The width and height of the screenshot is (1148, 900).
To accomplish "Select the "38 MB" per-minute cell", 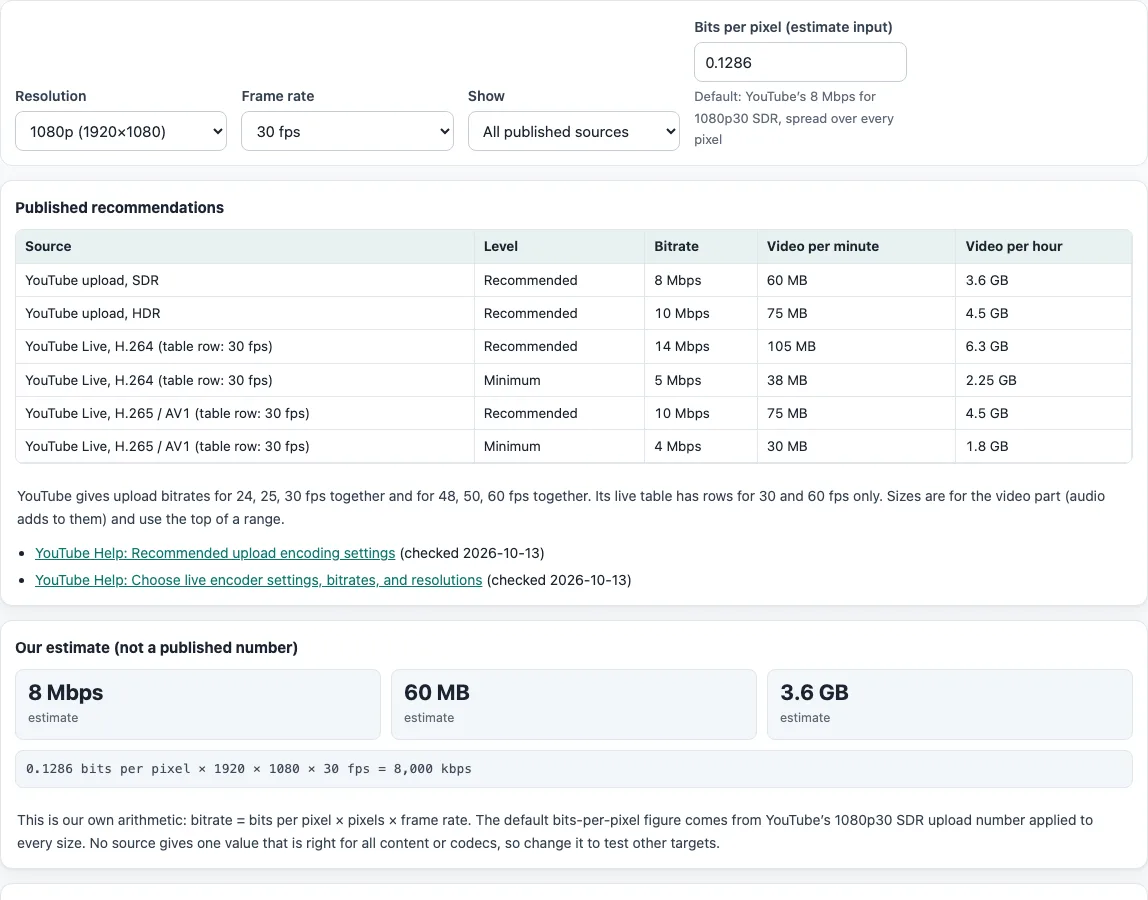I will click(856, 380).
